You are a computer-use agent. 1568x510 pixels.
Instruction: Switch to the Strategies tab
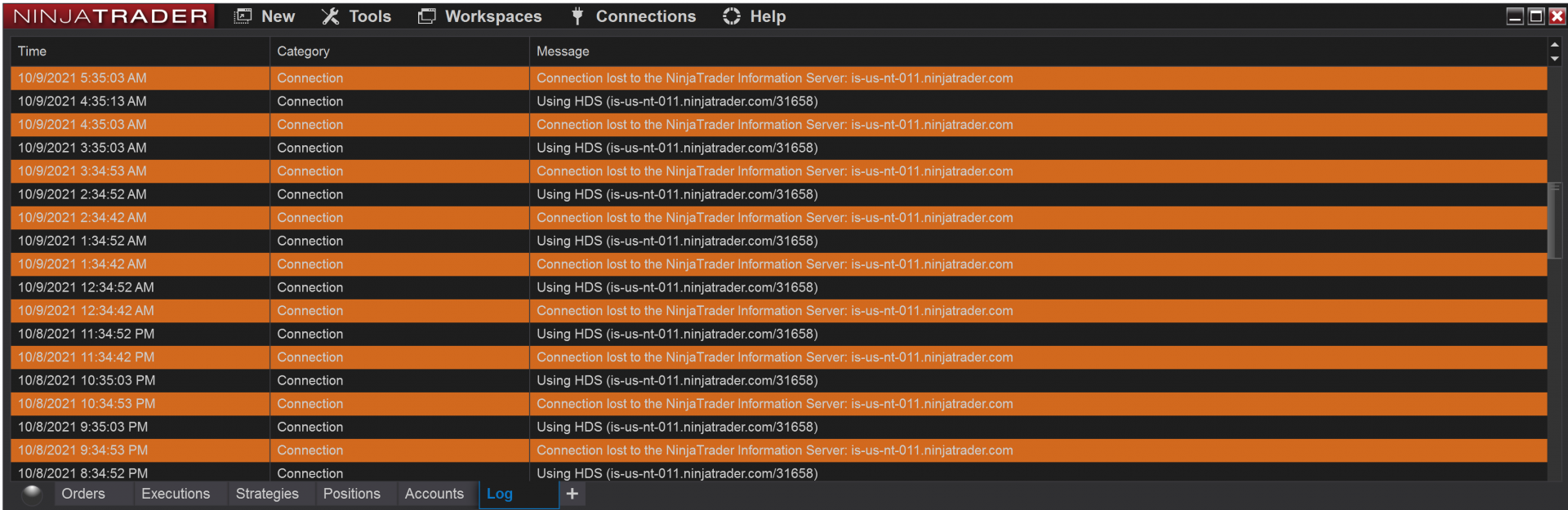(x=267, y=494)
